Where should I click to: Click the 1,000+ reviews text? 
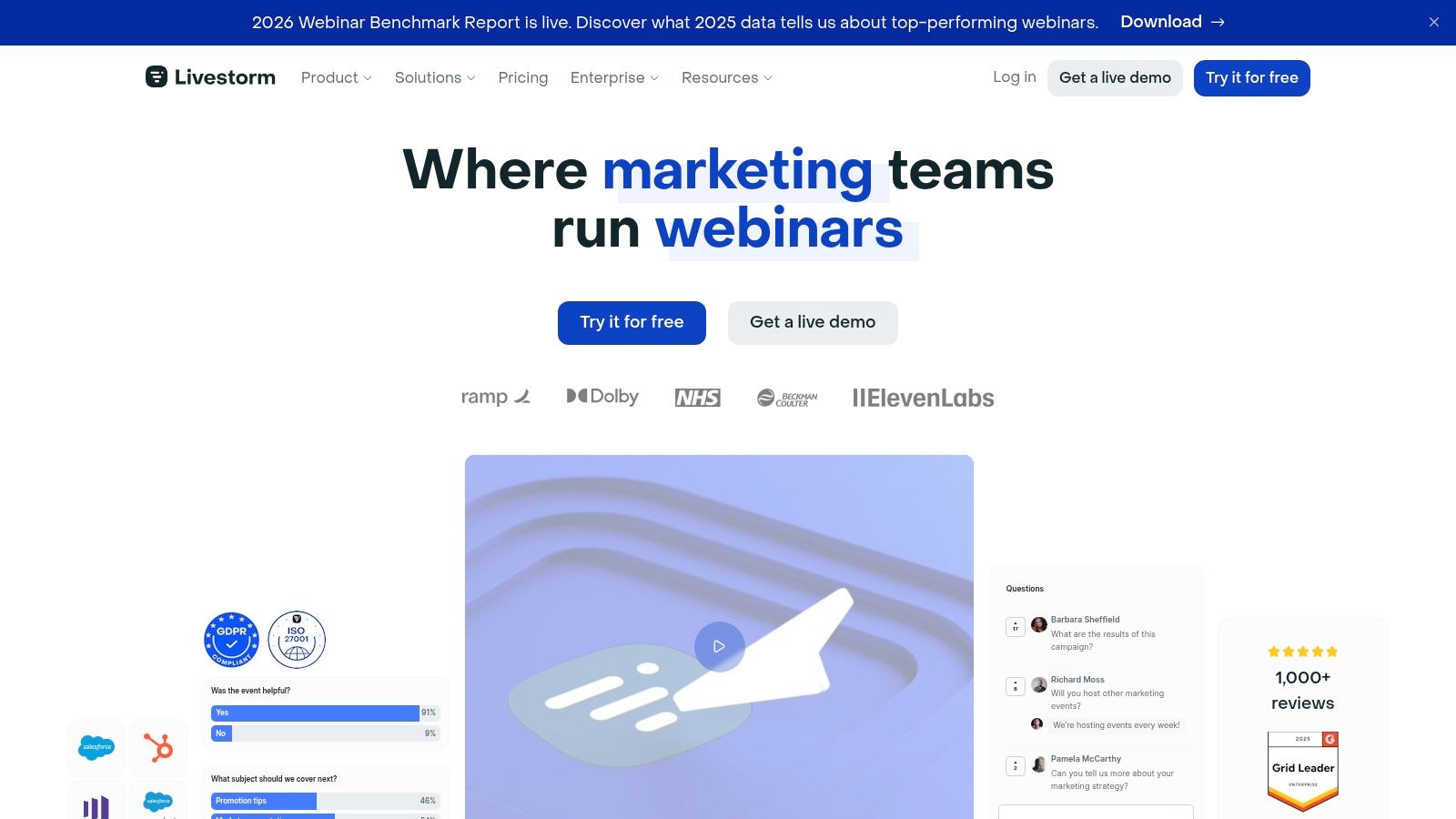point(1303,690)
